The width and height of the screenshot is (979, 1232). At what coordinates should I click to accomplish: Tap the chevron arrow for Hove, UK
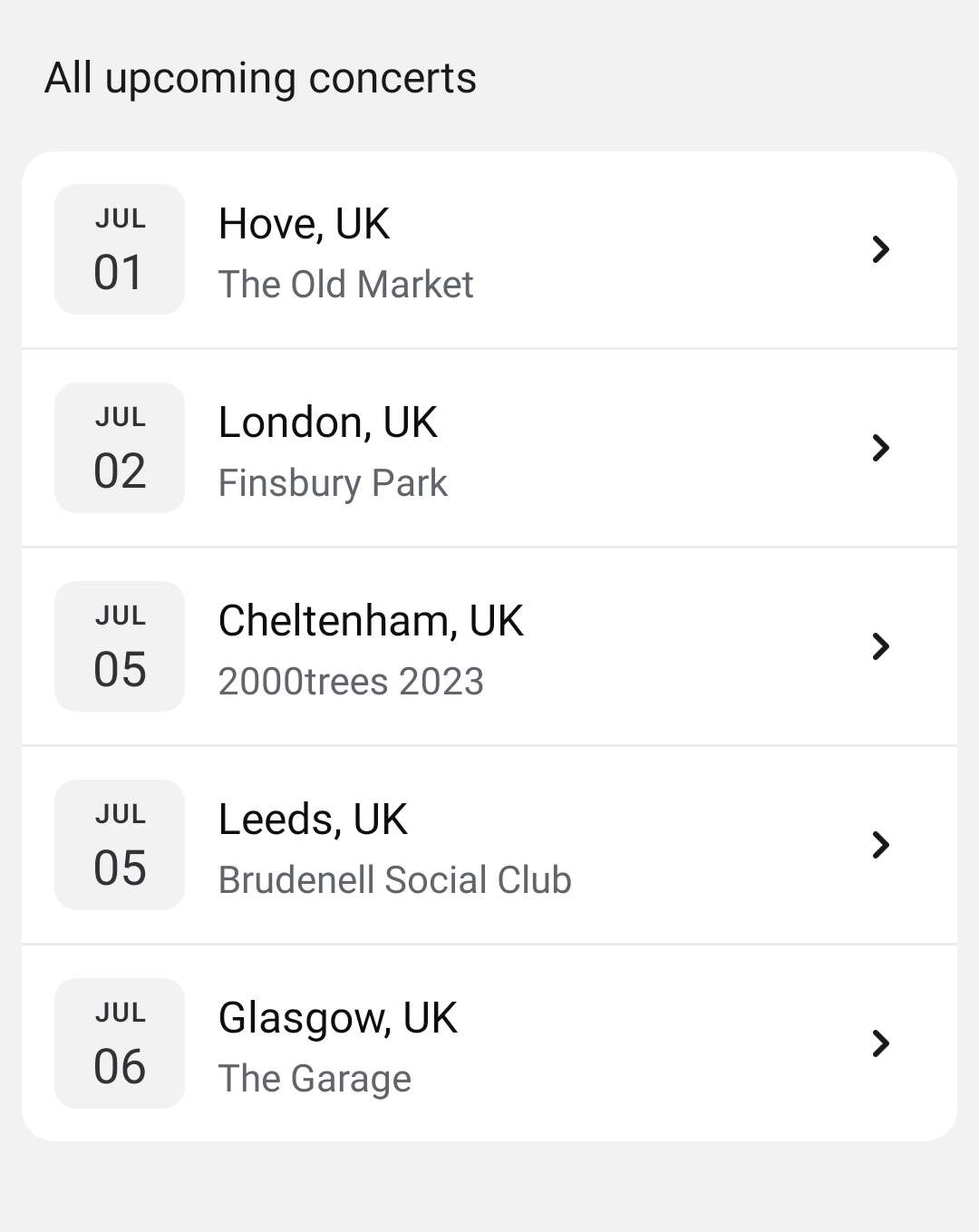pos(880,249)
